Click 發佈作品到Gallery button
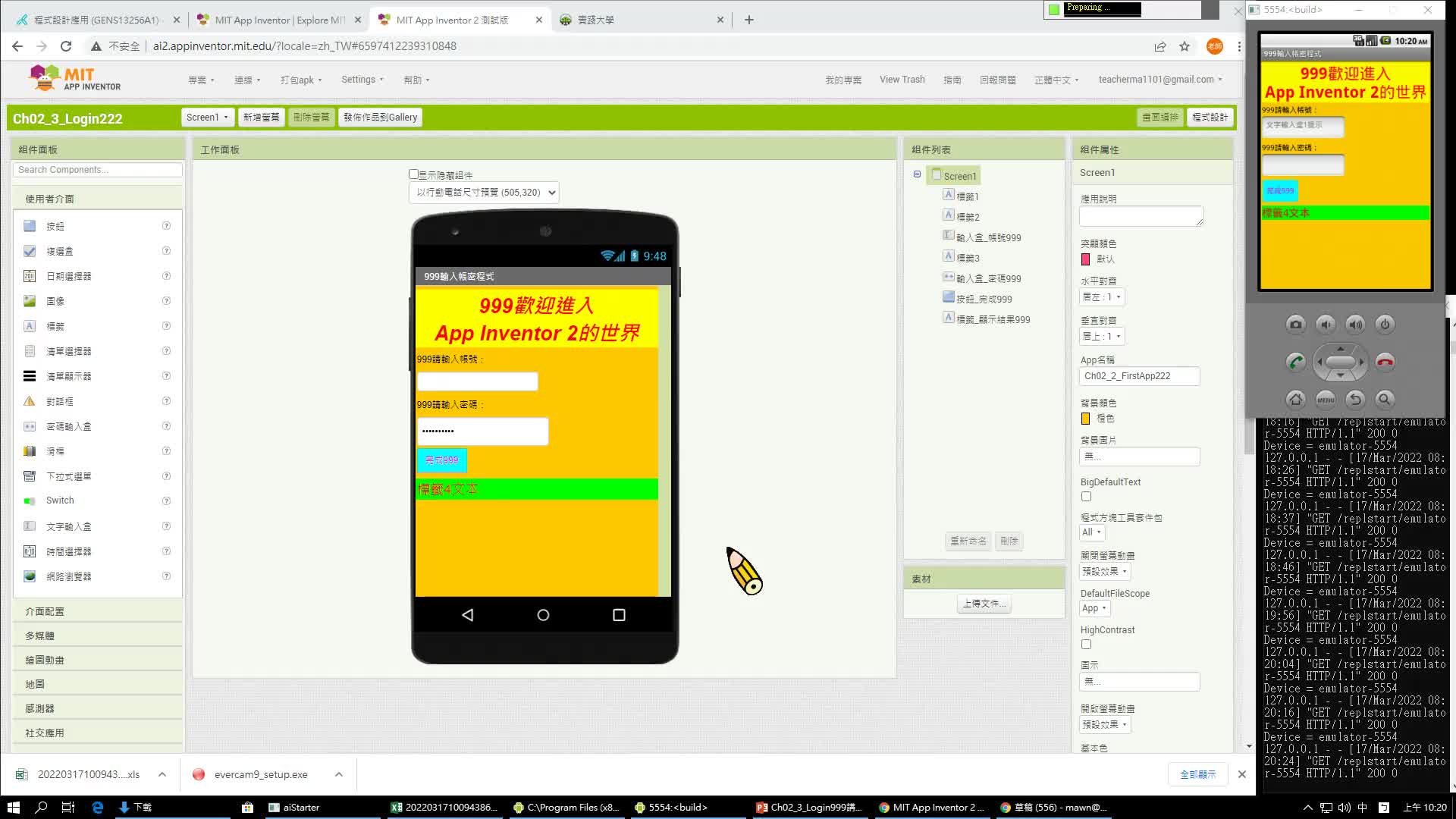 click(380, 118)
